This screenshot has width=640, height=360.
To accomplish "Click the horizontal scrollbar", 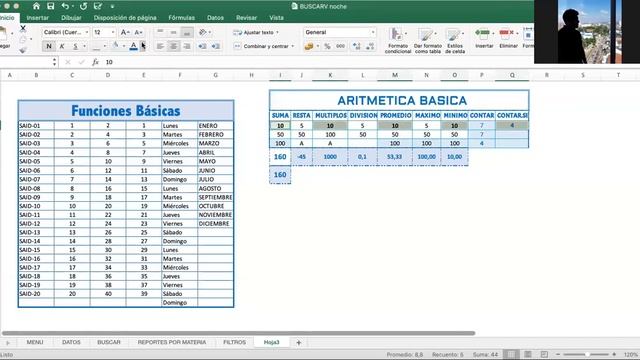I will pos(238,333).
